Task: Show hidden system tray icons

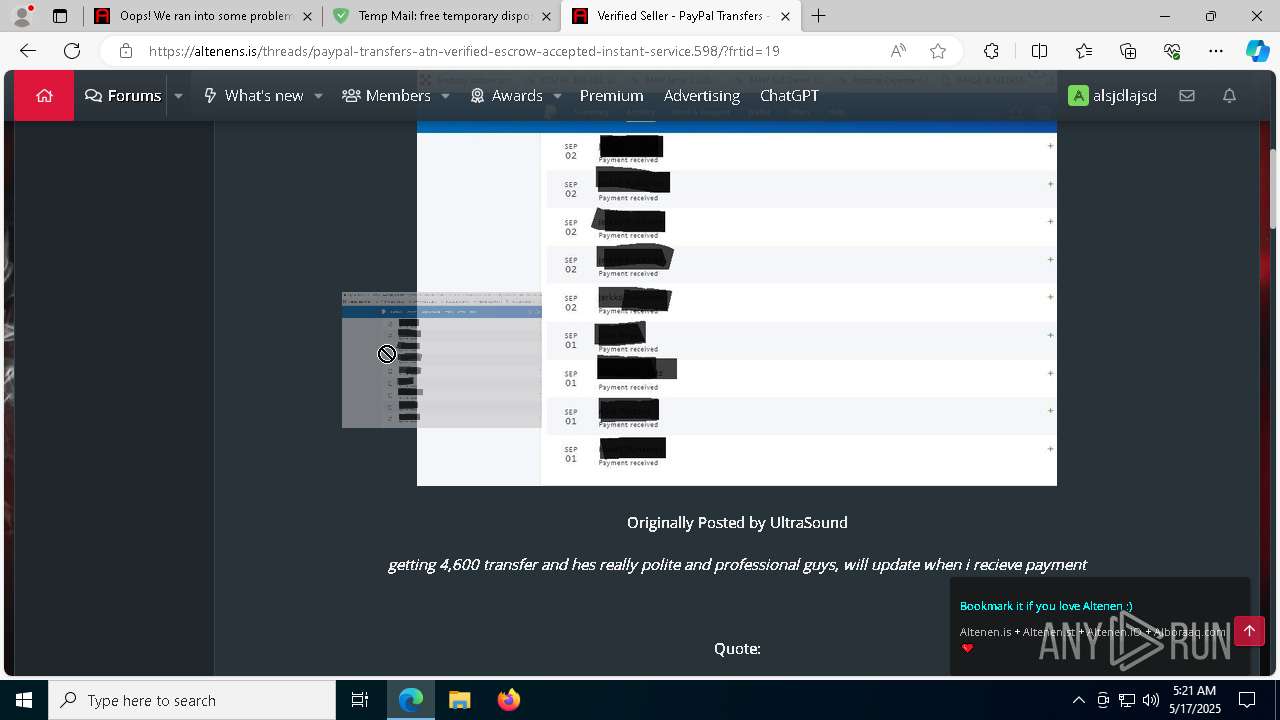Action: coord(1078,700)
